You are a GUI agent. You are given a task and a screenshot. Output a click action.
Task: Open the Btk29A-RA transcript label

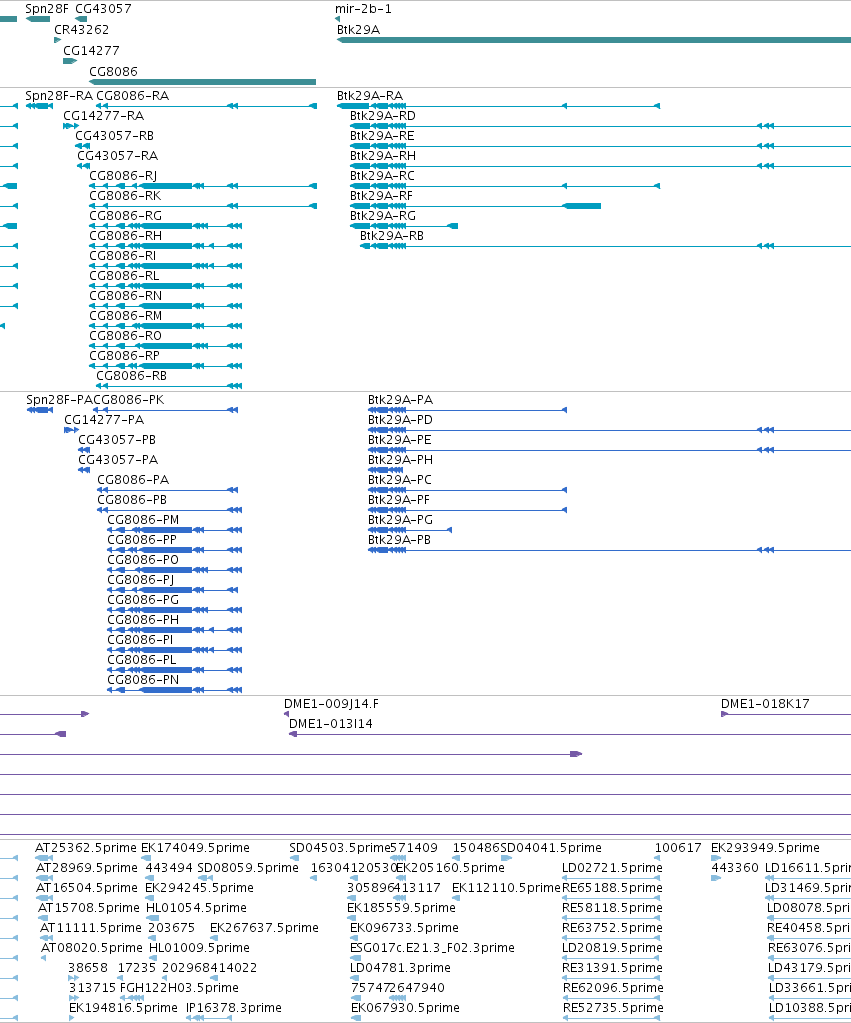click(370, 96)
